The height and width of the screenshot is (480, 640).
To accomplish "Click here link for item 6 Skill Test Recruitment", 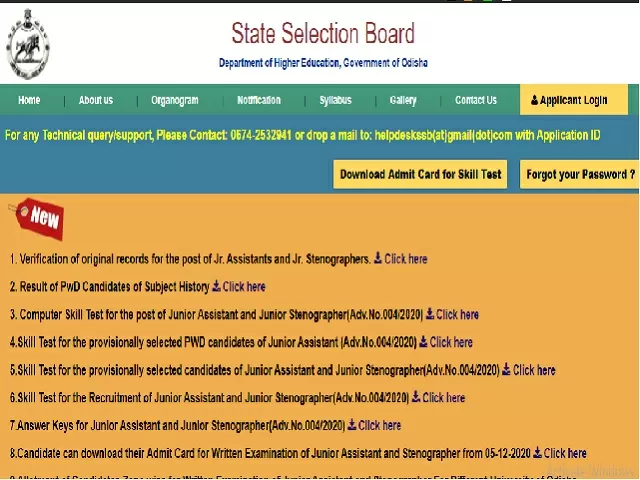I will pyautogui.click(x=444, y=397).
